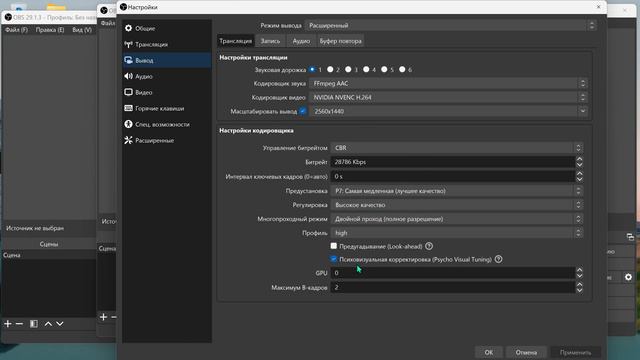Open the Аудио settings section
The width and height of the screenshot is (640, 360).
[x=167, y=76]
